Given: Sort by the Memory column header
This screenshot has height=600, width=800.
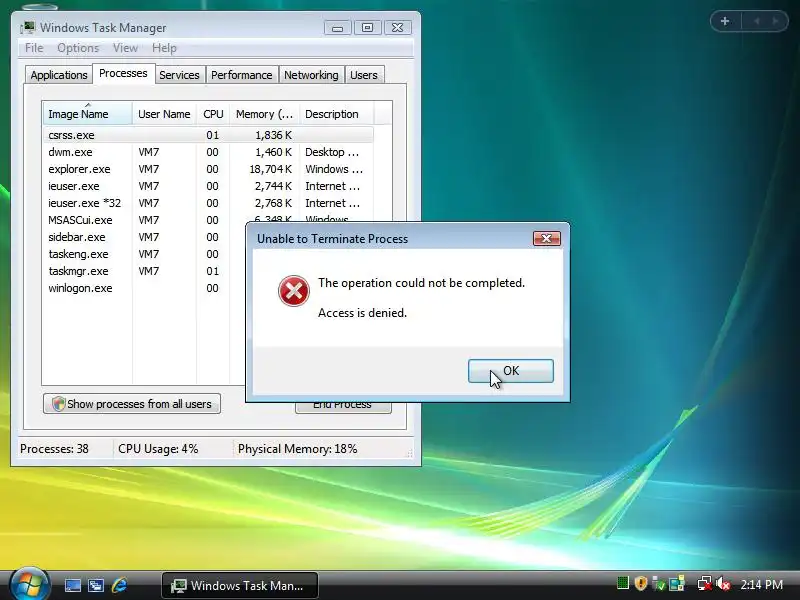Looking at the screenshot, I should pyautogui.click(x=264, y=114).
